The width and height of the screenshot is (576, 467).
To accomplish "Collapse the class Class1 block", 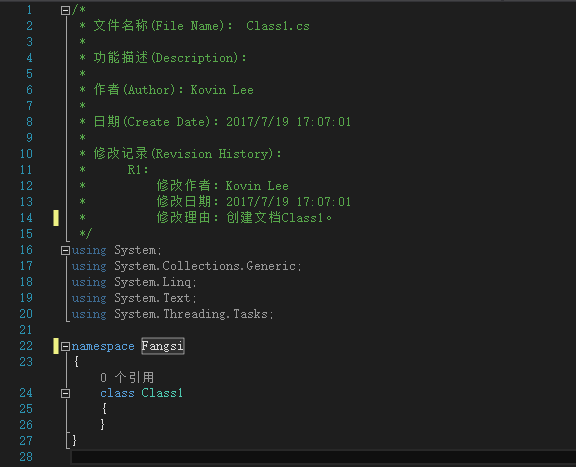I will click(65, 394).
